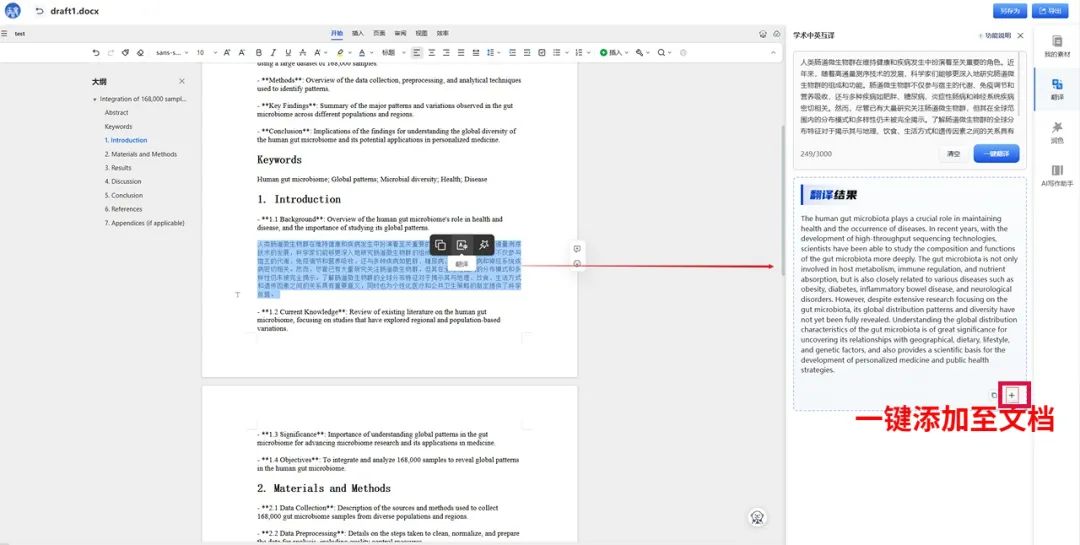Switch to the 页面 tab

[x=379, y=33]
